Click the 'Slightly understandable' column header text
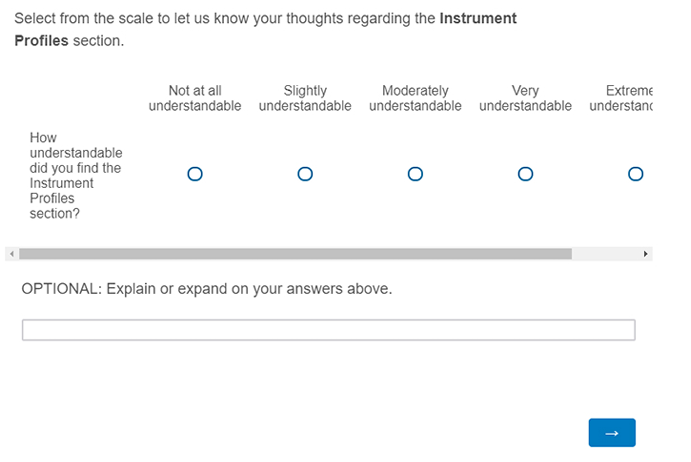Image resolution: width=691 pixels, height=462 pixels. coord(305,98)
